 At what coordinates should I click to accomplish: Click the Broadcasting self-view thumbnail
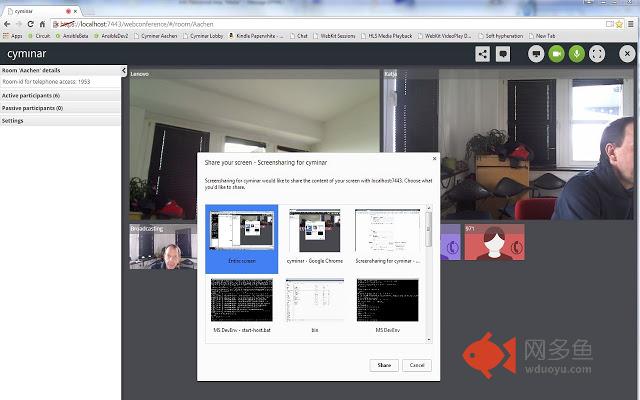pos(163,247)
